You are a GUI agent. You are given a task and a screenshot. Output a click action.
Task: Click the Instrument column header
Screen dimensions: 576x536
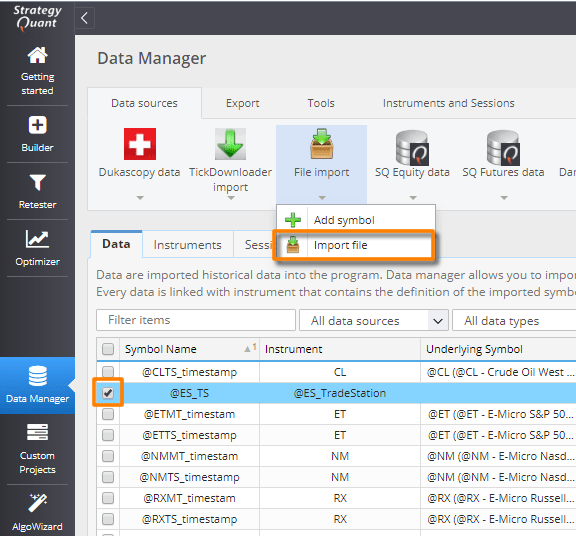point(340,349)
